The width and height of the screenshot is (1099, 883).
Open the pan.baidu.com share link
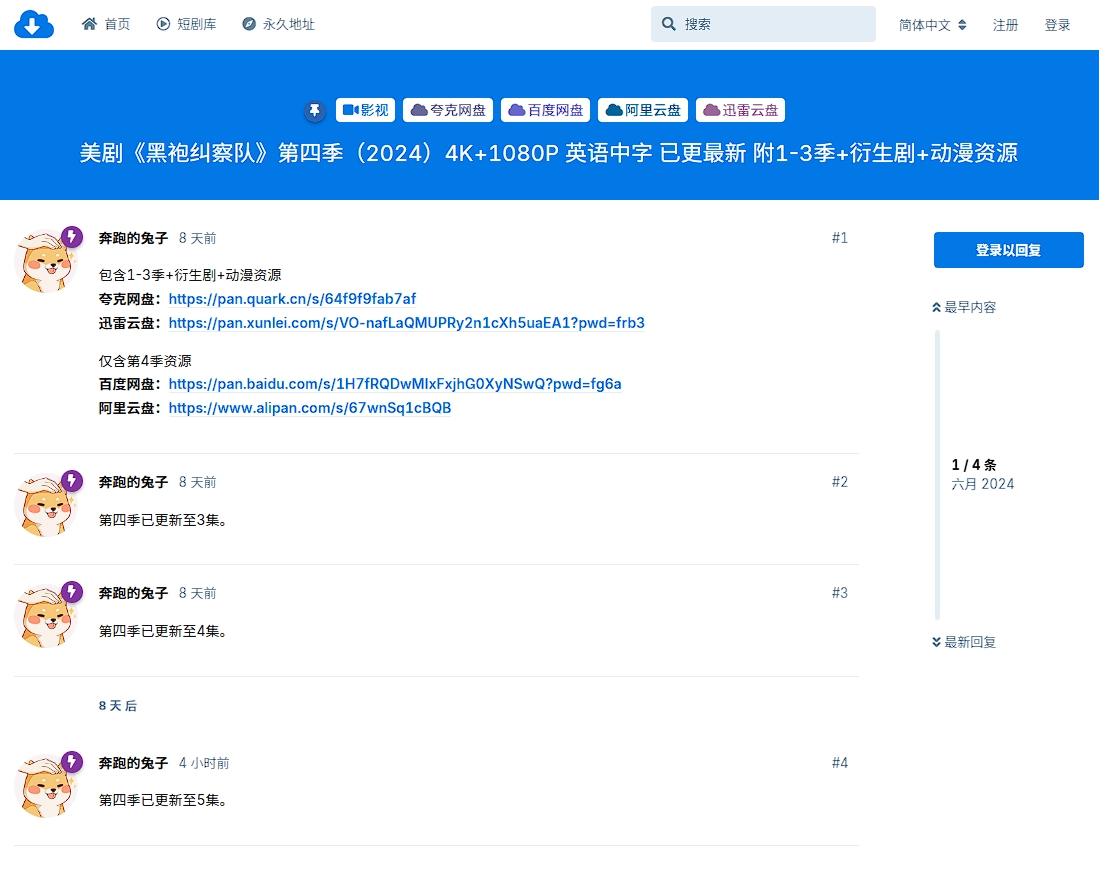395,384
